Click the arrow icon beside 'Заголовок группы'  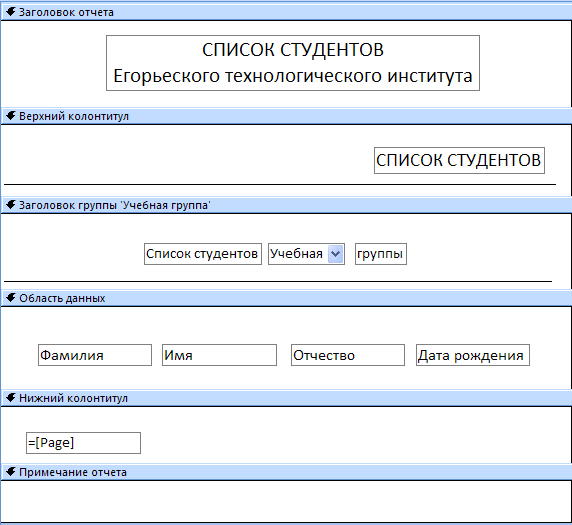click(11, 205)
